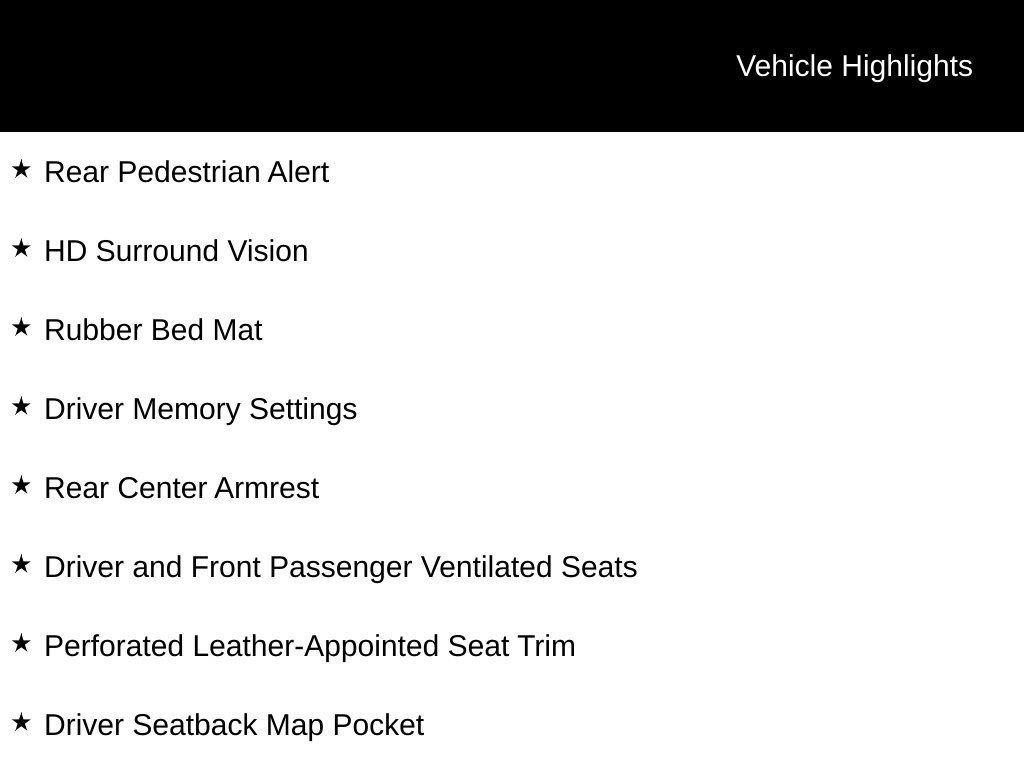
Task: Click the star beside Driver Memory Settings
Action: (x=21, y=406)
